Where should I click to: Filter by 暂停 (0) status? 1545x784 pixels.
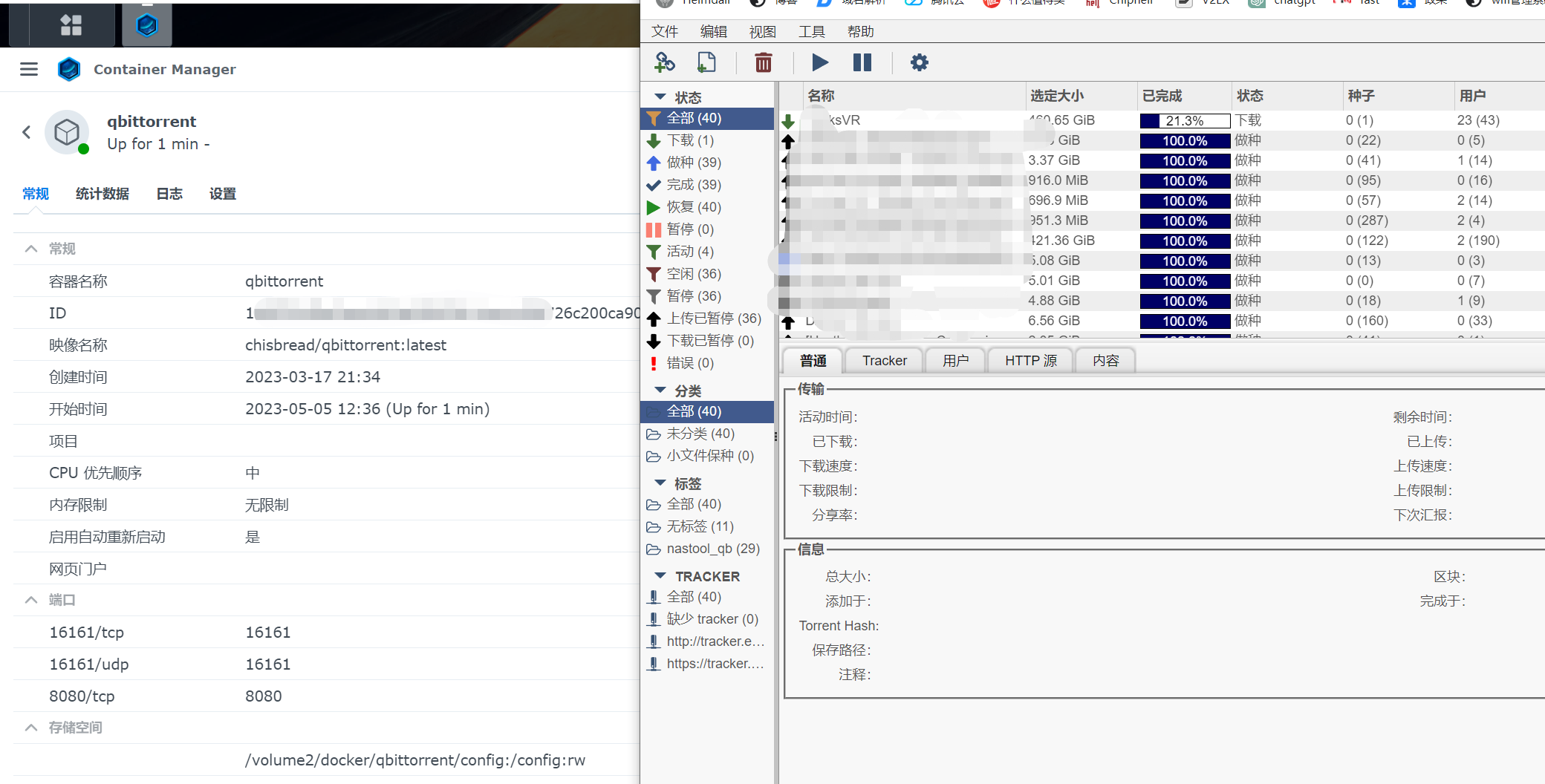click(707, 229)
